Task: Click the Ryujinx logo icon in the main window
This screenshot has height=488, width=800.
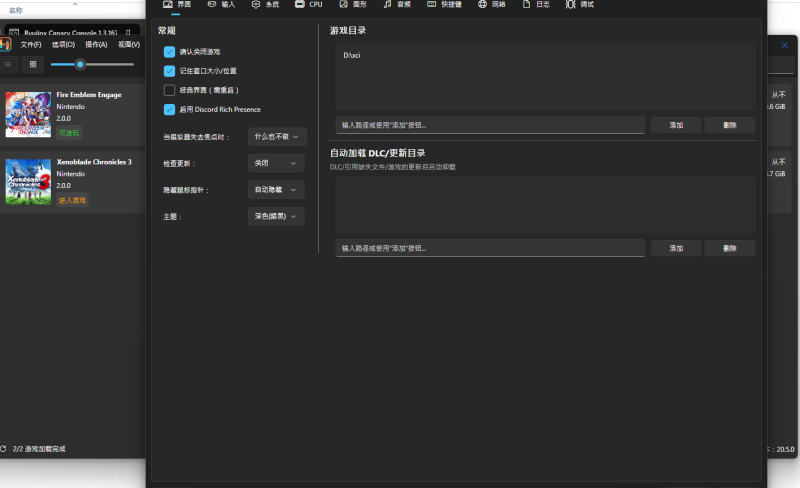Action: (x=5, y=45)
